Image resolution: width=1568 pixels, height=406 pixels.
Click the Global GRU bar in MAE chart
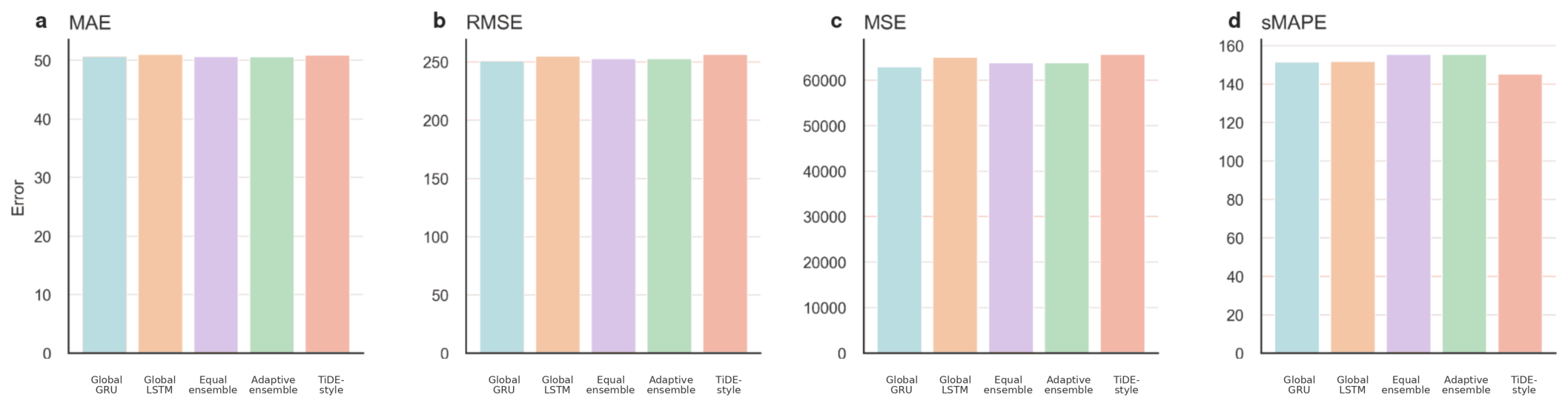point(105,204)
